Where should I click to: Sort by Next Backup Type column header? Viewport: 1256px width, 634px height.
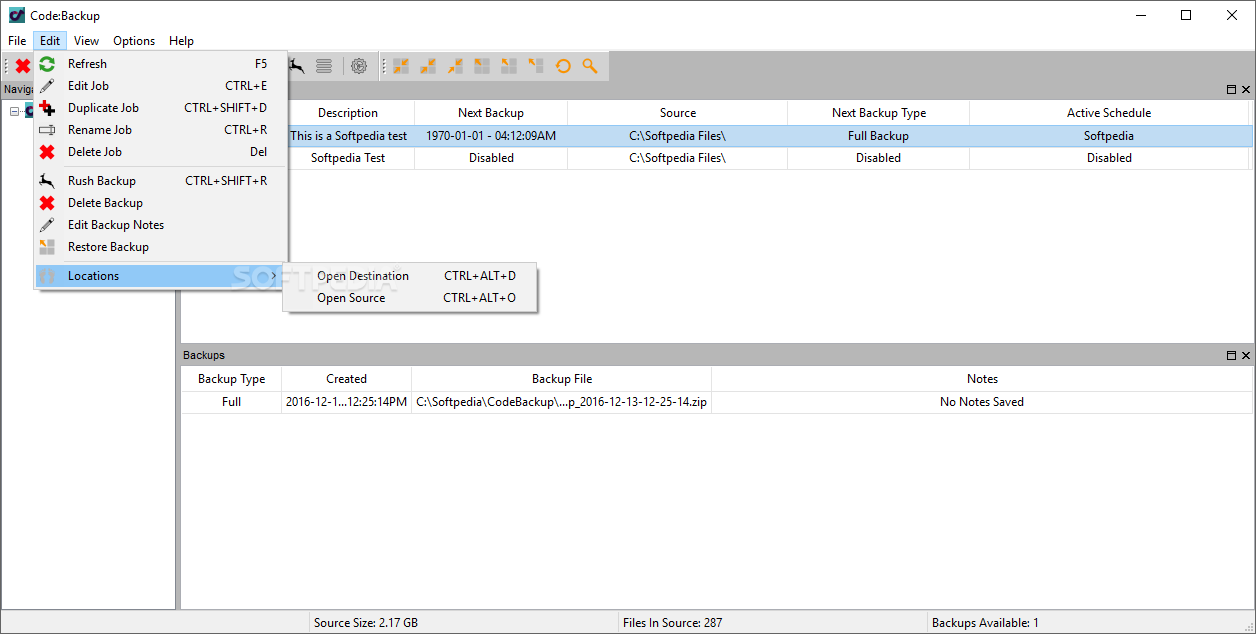(879, 113)
